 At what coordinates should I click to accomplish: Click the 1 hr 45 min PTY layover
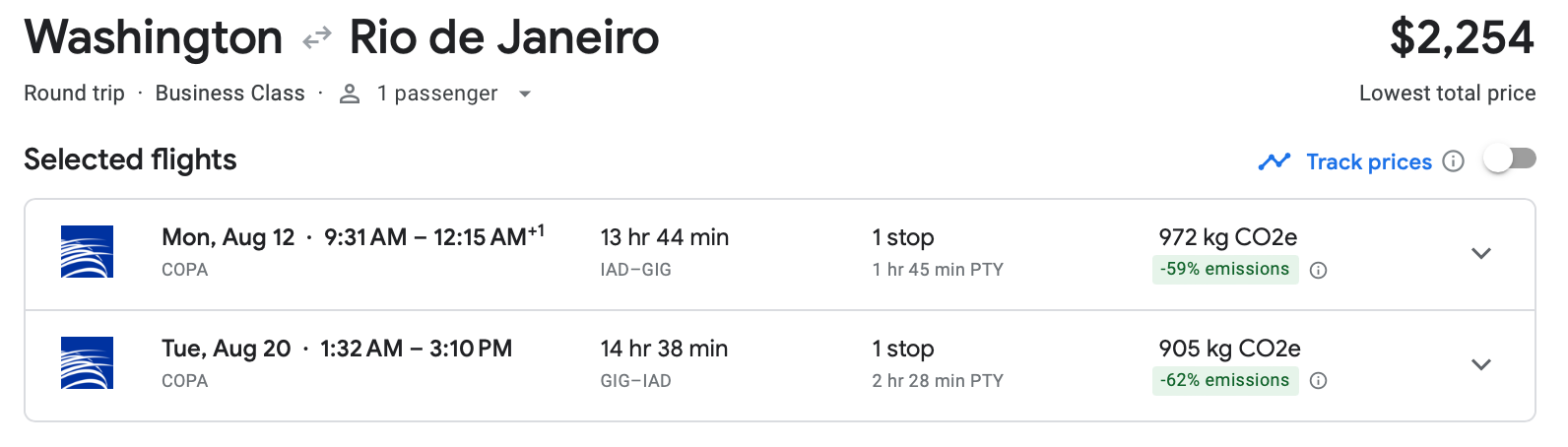(x=937, y=270)
